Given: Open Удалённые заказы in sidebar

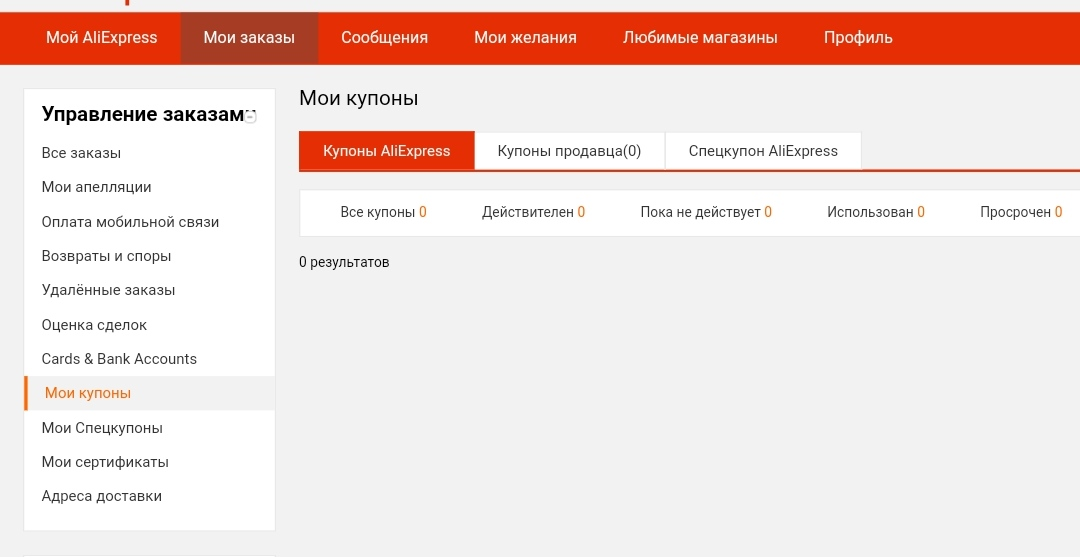Looking at the screenshot, I should point(108,290).
